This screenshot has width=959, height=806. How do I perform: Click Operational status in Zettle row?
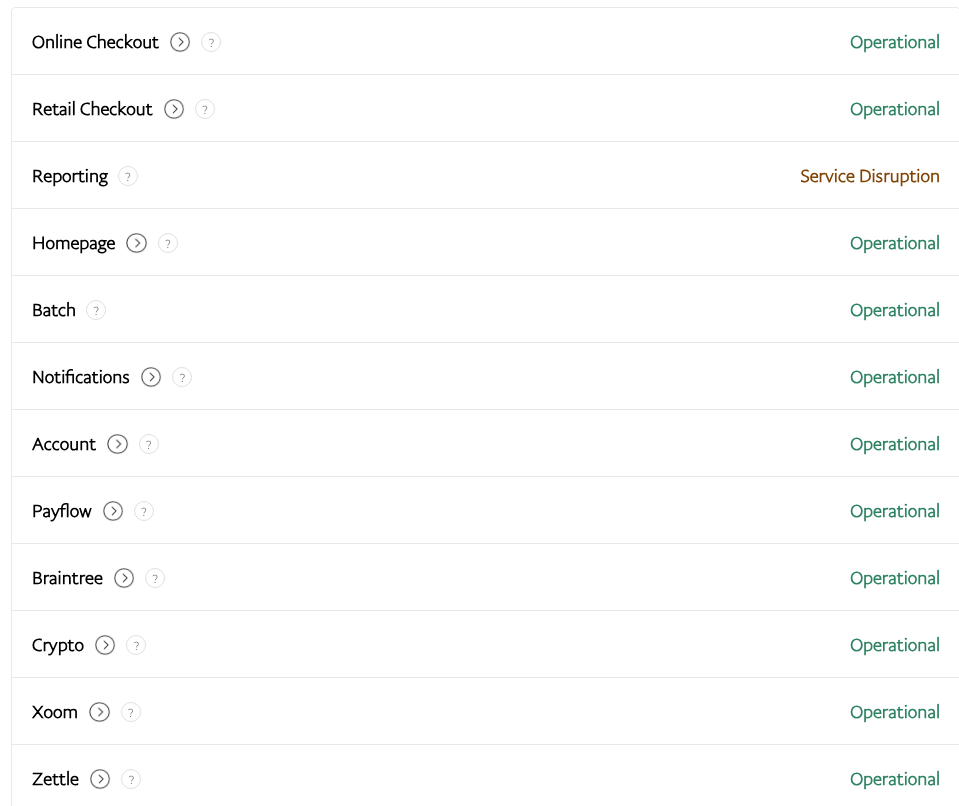coord(895,780)
